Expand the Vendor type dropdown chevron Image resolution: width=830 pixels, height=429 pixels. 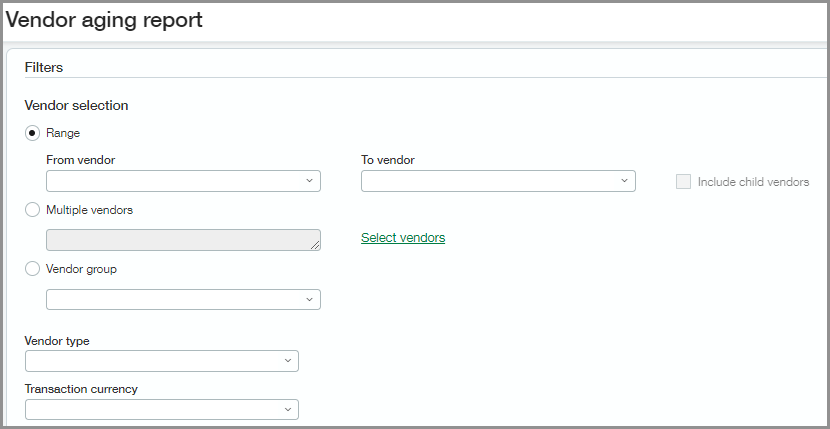click(x=287, y=361)
